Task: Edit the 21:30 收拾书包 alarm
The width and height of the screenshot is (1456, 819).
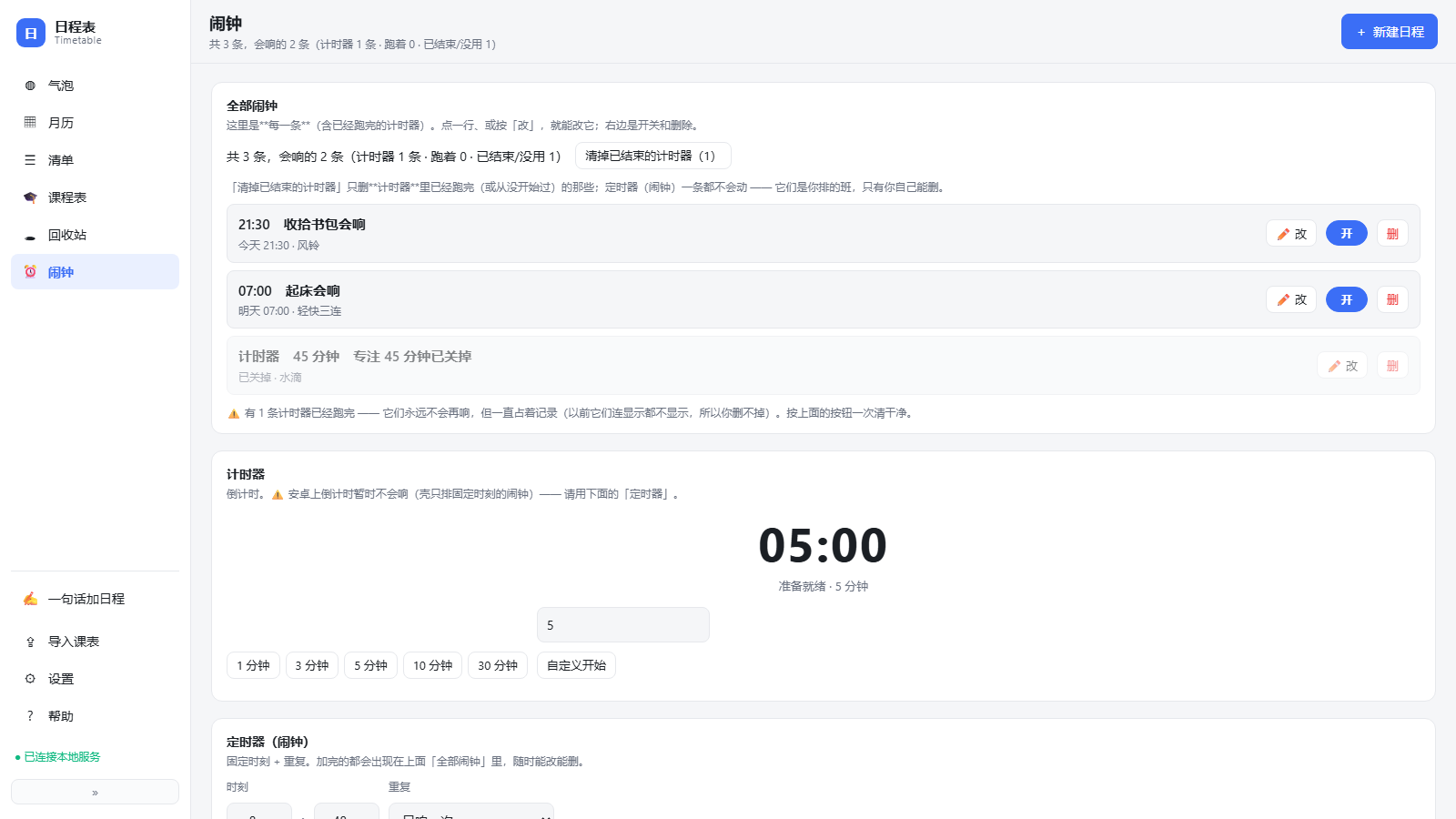Action: [1290, 234]
